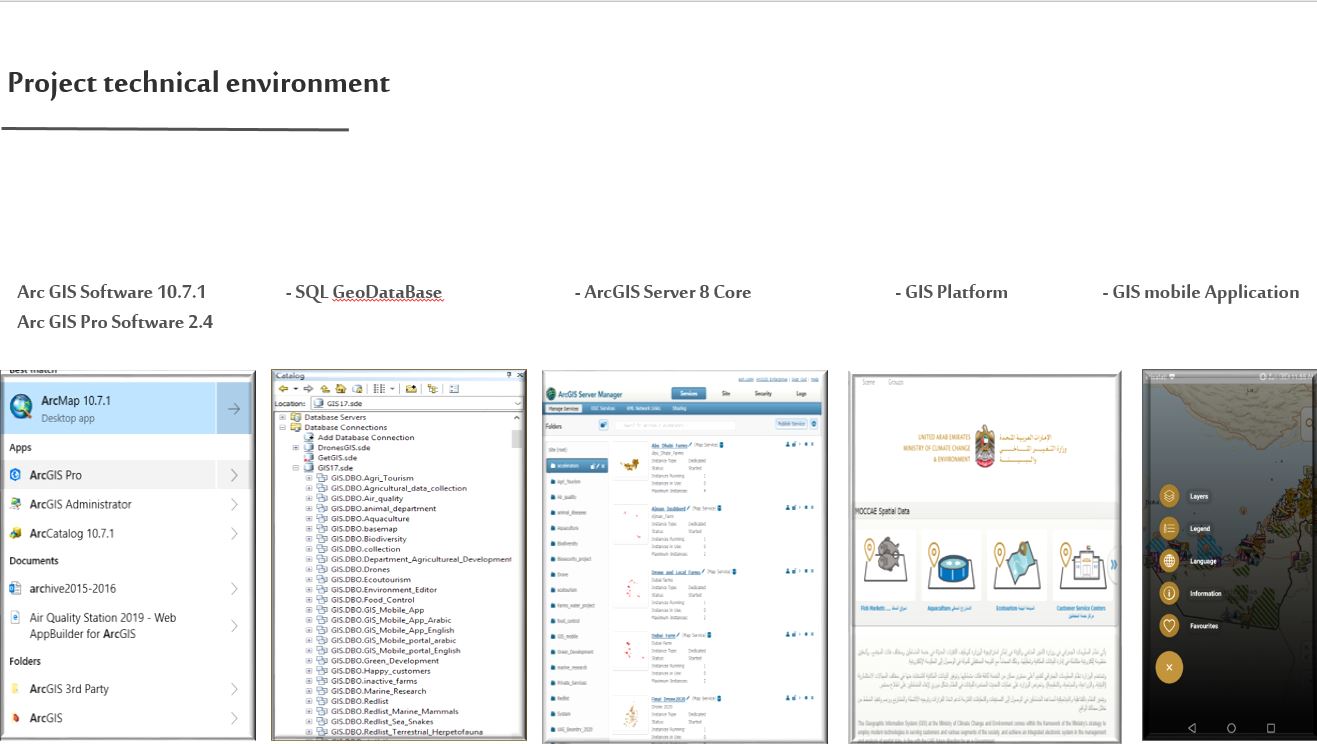Click the ArcCatalog 10.7.1 app icon
The height and width of the screenshot is (744, 1317).
[15, 533]
